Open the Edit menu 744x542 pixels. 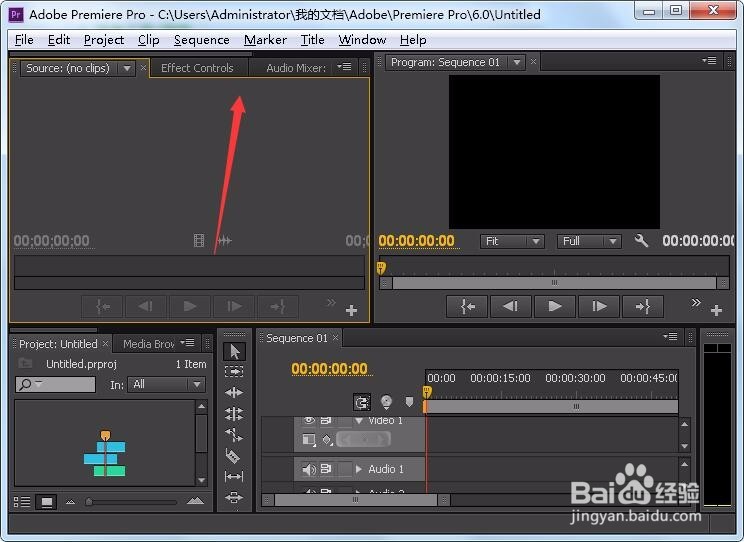pos(59,40)
